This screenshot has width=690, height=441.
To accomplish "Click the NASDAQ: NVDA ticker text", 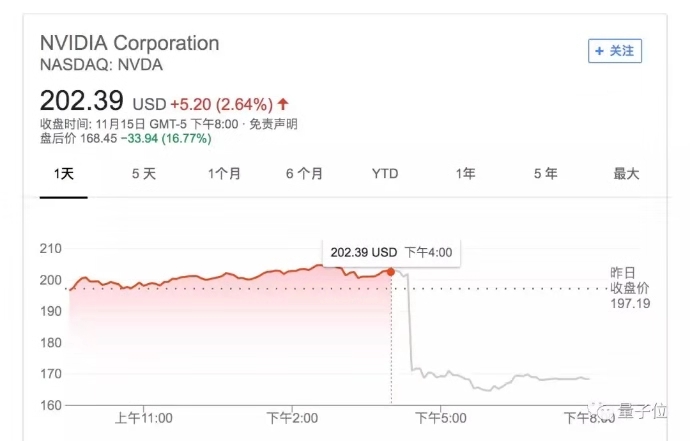I will point(101,65).
